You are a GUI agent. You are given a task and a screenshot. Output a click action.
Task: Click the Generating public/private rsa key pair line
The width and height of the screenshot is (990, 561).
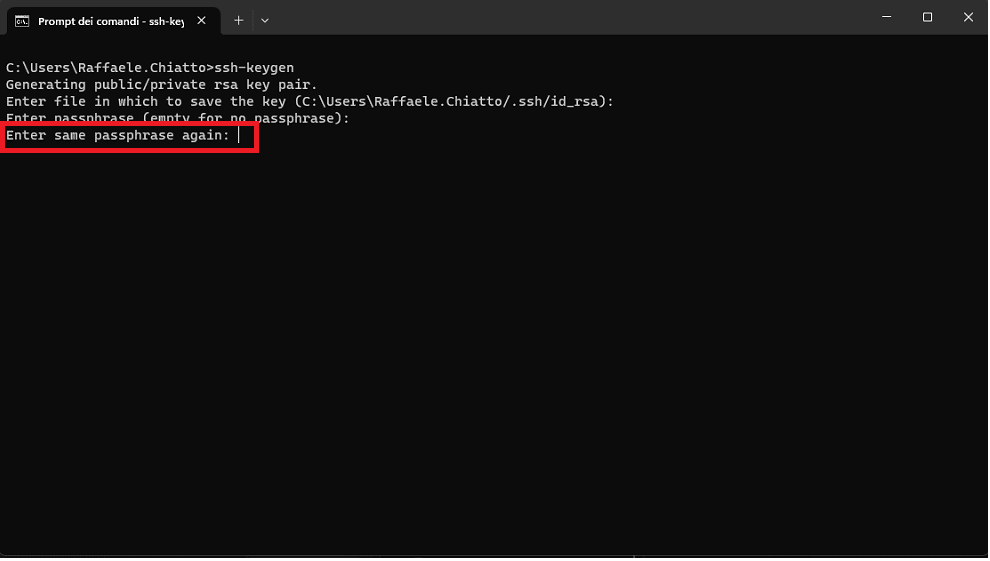click(162, 85)
